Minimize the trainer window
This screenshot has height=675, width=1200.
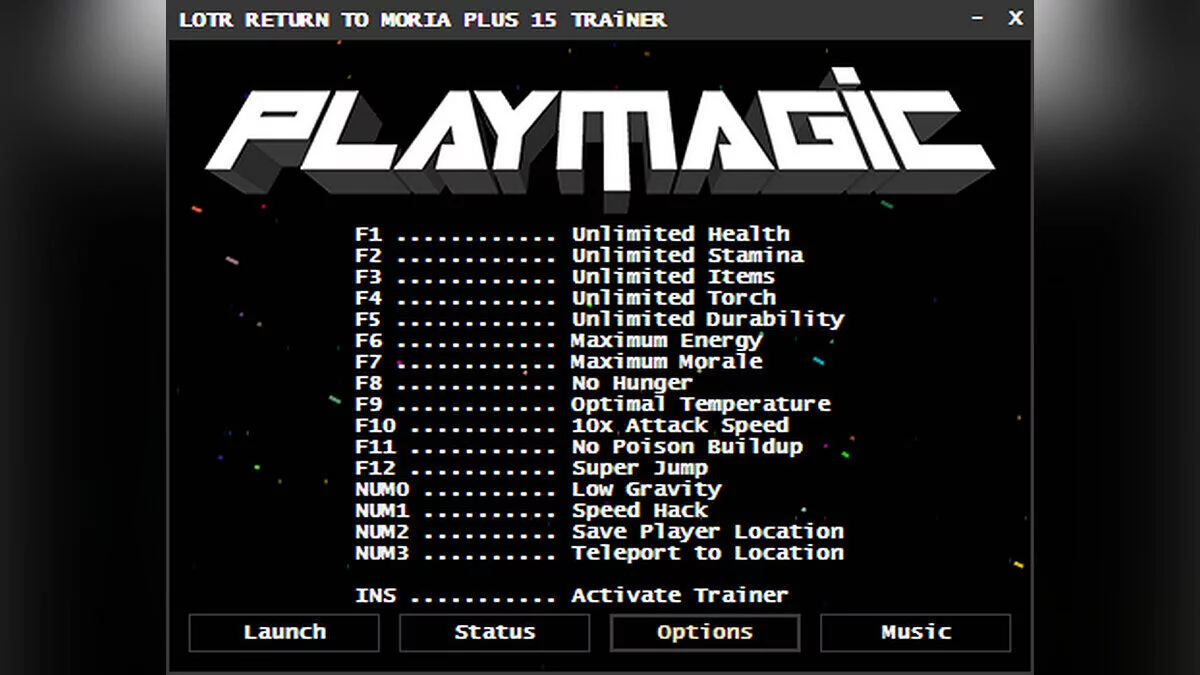click(x=977, y=19)
